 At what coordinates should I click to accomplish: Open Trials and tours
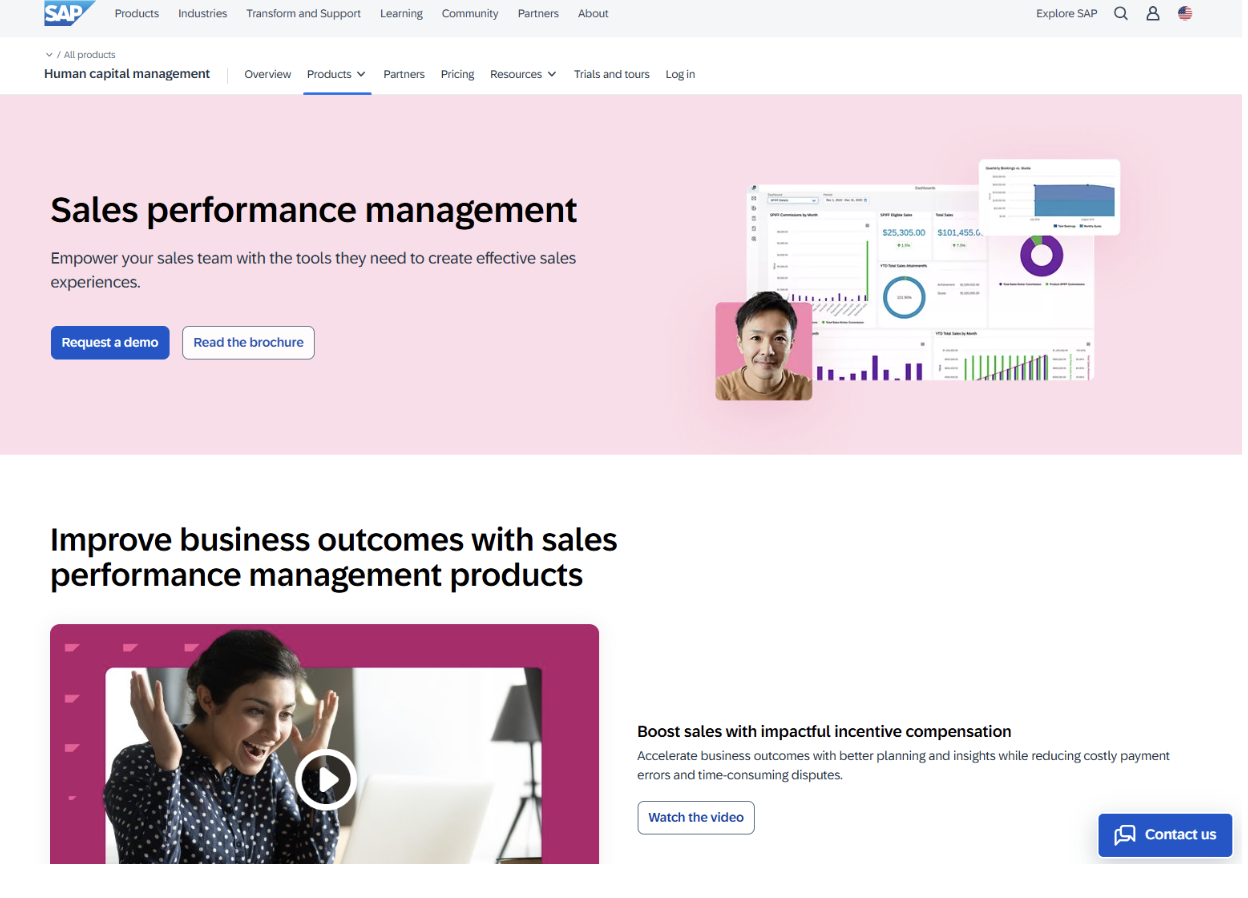(x=611, y=74)
